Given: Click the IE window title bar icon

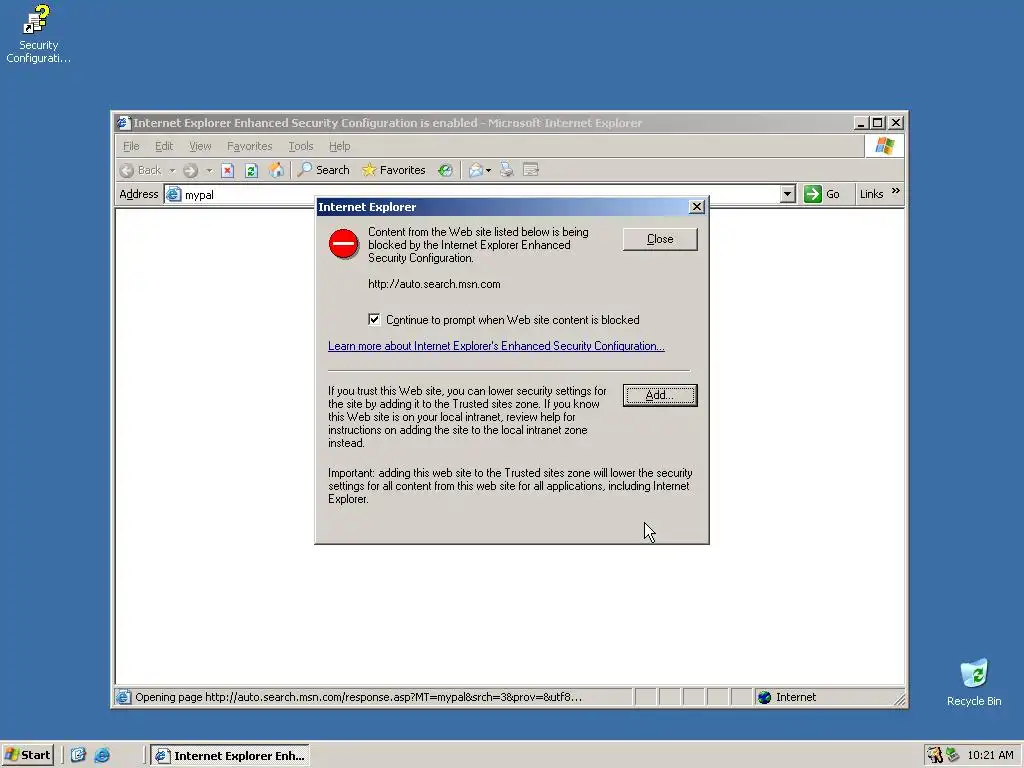Looking at the screenshot, I should click(x=123, y=123).
